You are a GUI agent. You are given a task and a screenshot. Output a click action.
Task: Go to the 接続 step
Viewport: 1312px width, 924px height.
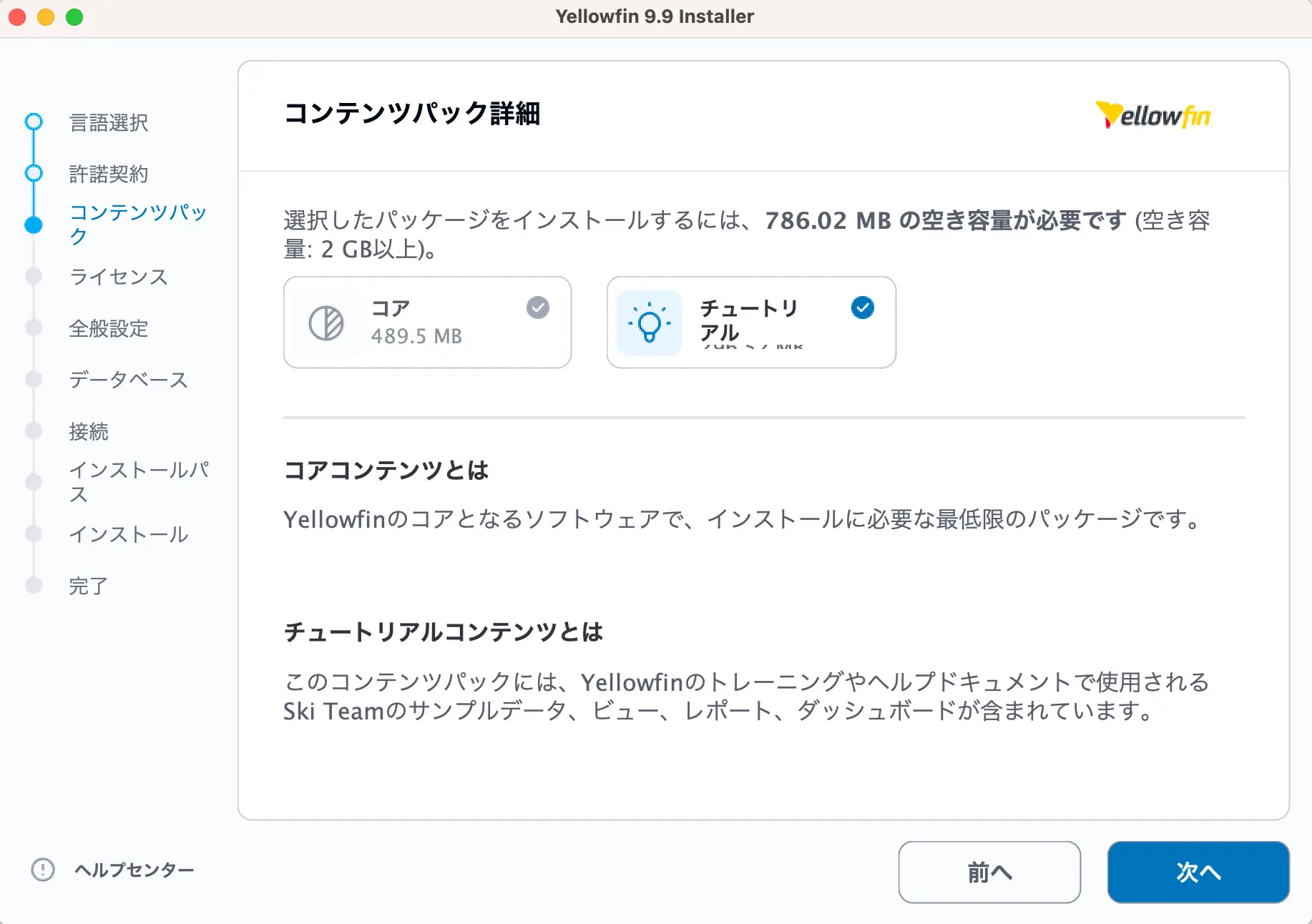(89, 431)
